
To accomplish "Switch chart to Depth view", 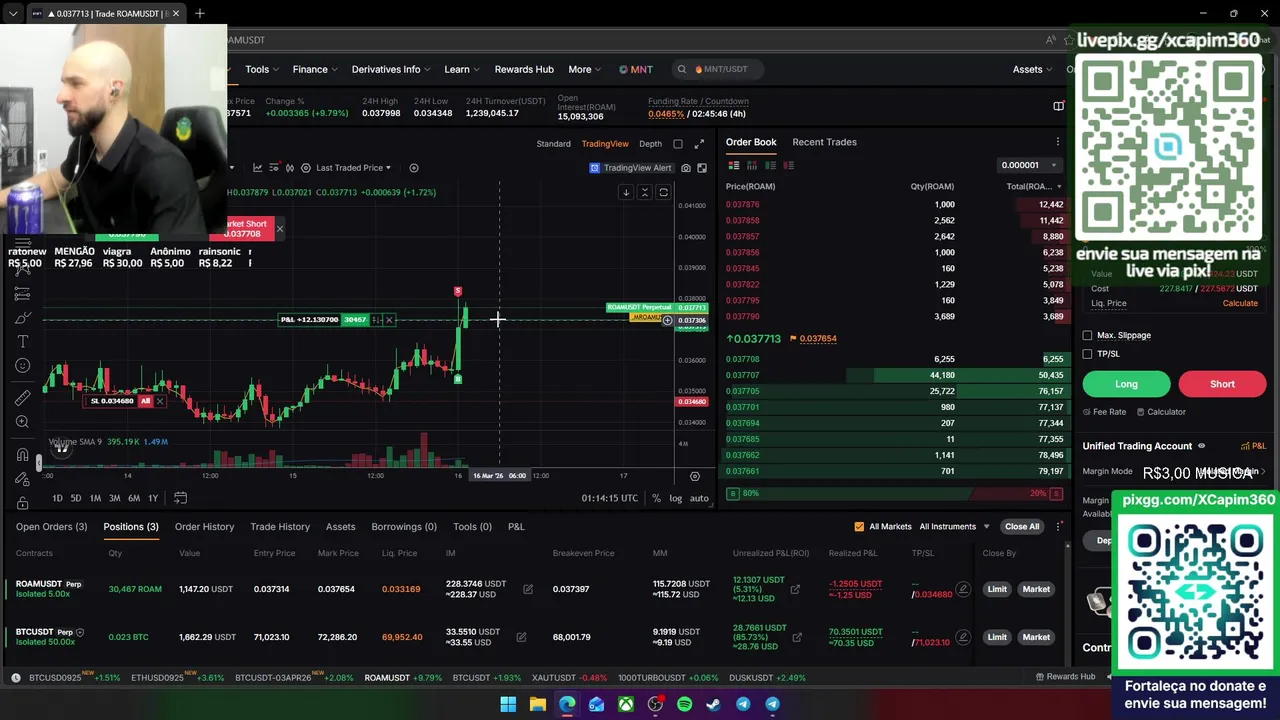I will [x=650, y=144].
